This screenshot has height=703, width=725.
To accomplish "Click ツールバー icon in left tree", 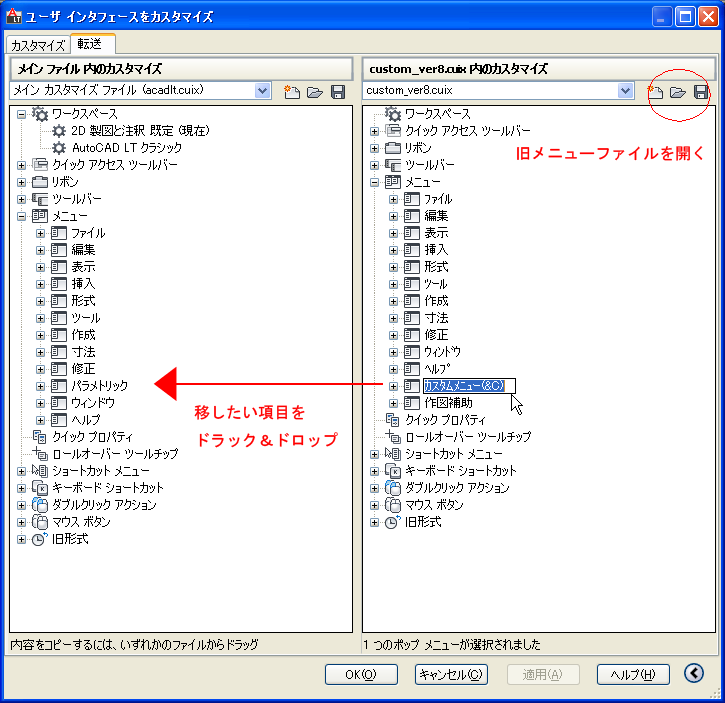I will (40, 199).
